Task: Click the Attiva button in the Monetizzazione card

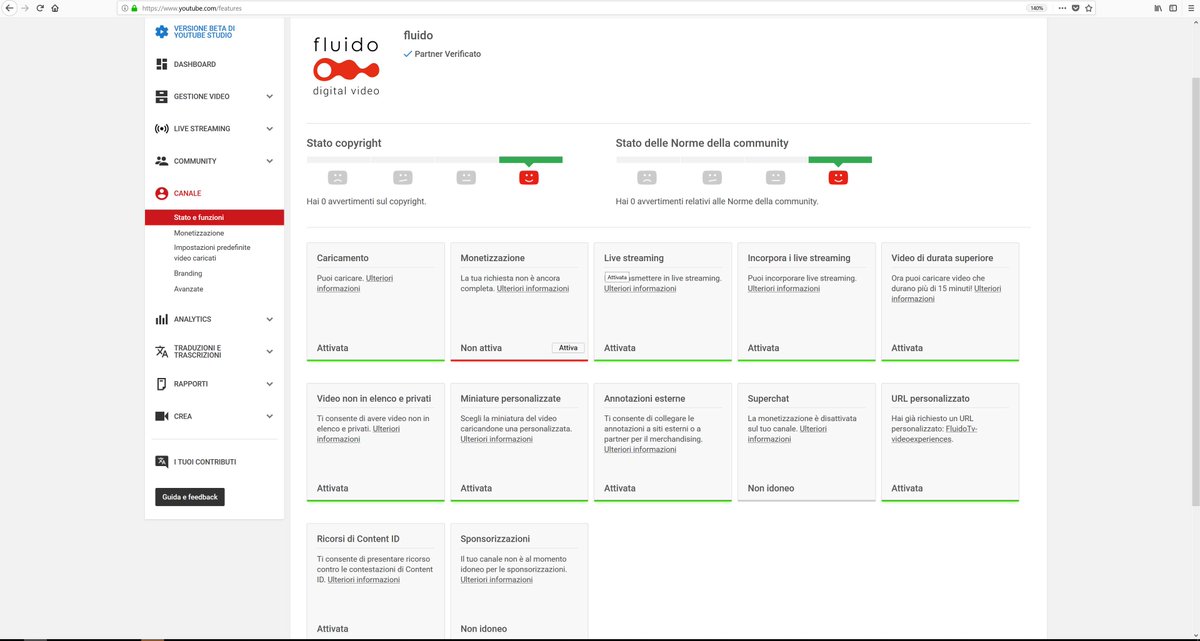Action: [568, 348]
